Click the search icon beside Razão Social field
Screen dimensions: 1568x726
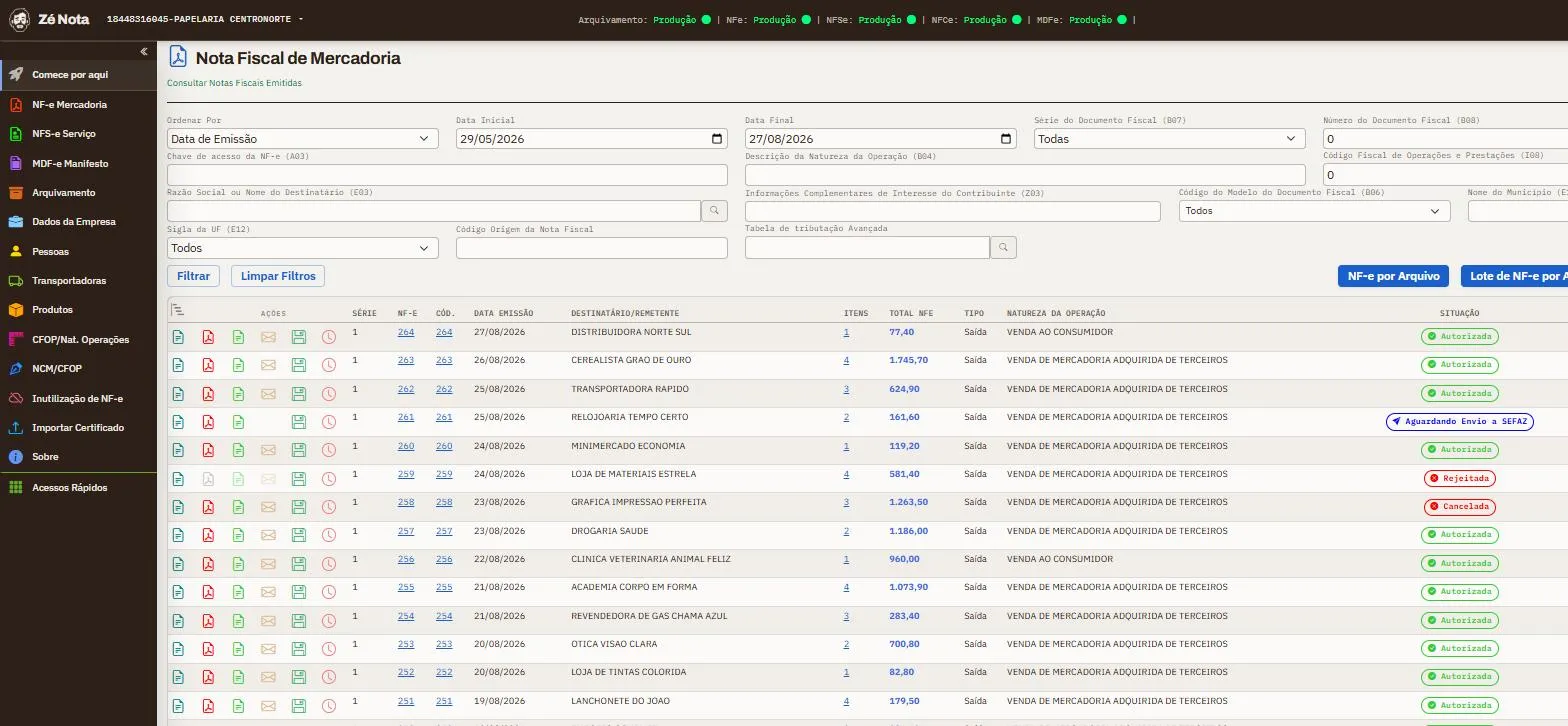pyautogui.click(x=714, y=211)
